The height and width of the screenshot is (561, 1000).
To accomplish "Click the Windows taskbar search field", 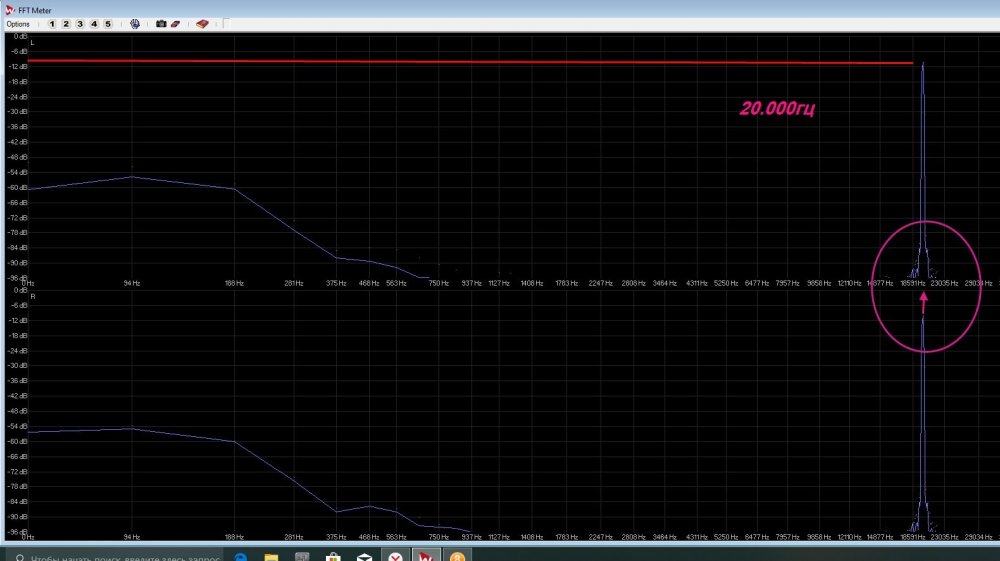I will [x=120, y=555].
